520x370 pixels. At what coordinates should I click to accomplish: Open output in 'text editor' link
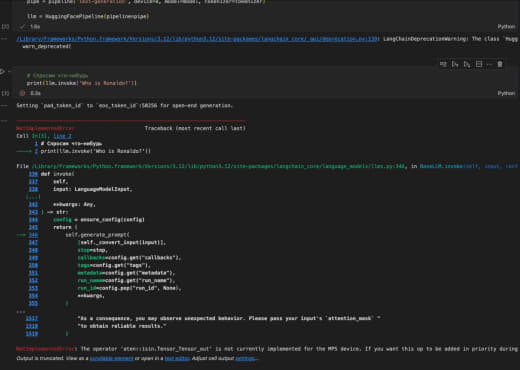point(177,358)
